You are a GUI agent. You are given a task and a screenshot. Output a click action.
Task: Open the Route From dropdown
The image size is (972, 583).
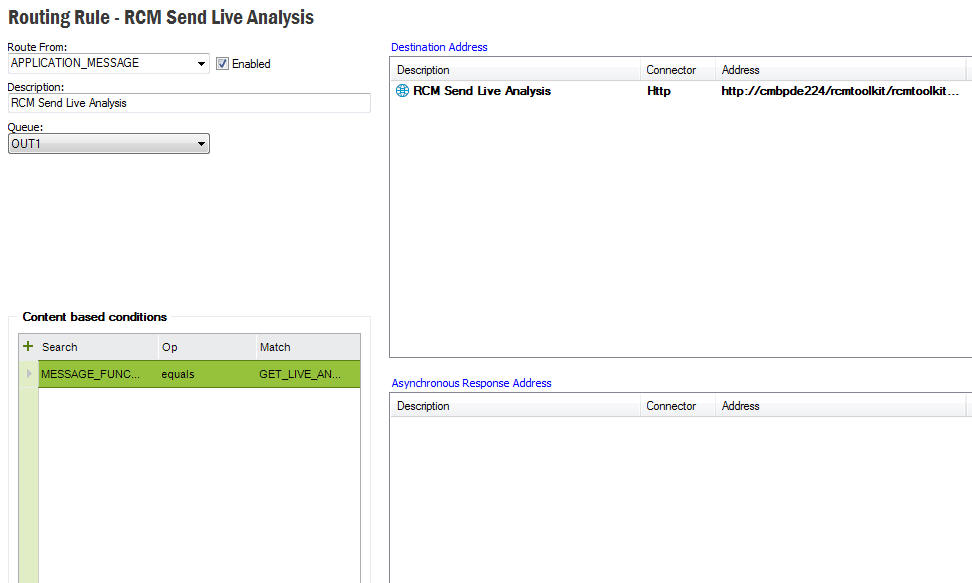point(202,63)
